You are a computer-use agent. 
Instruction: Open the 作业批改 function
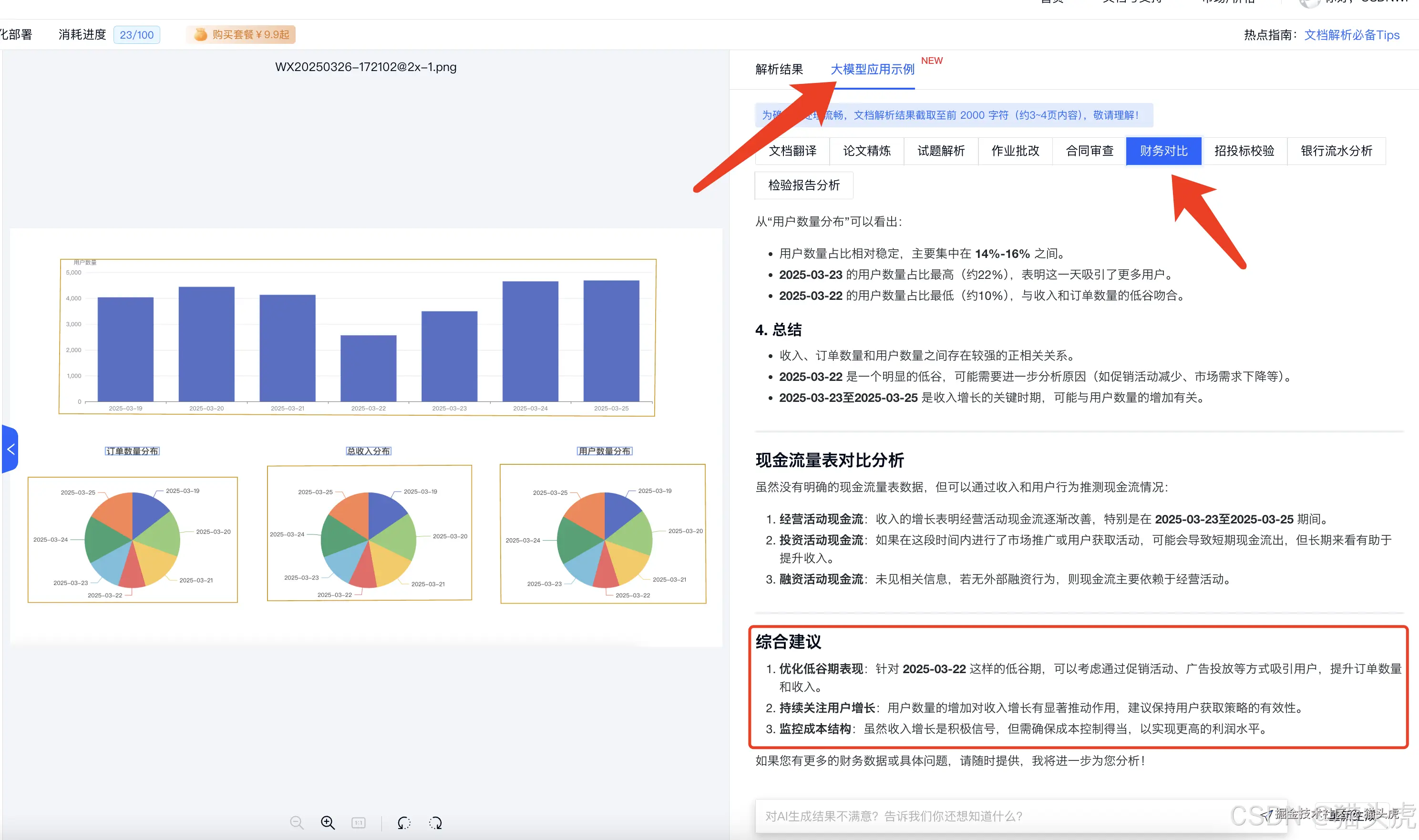click(x=1015, y=151)
